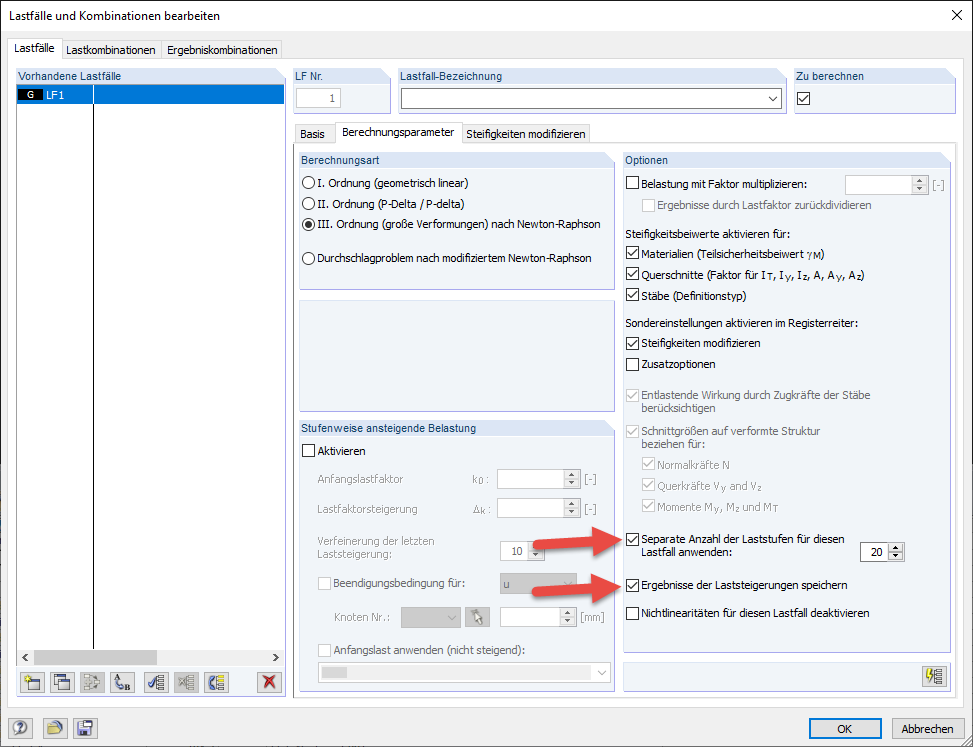
Task: Click the horizontal scrollbar thumb in load case list
Action: [96, 657]
